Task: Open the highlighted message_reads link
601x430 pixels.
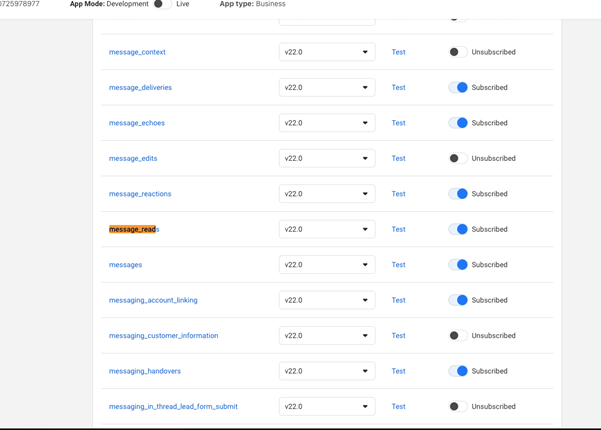Action: click(x=134, y=229)
